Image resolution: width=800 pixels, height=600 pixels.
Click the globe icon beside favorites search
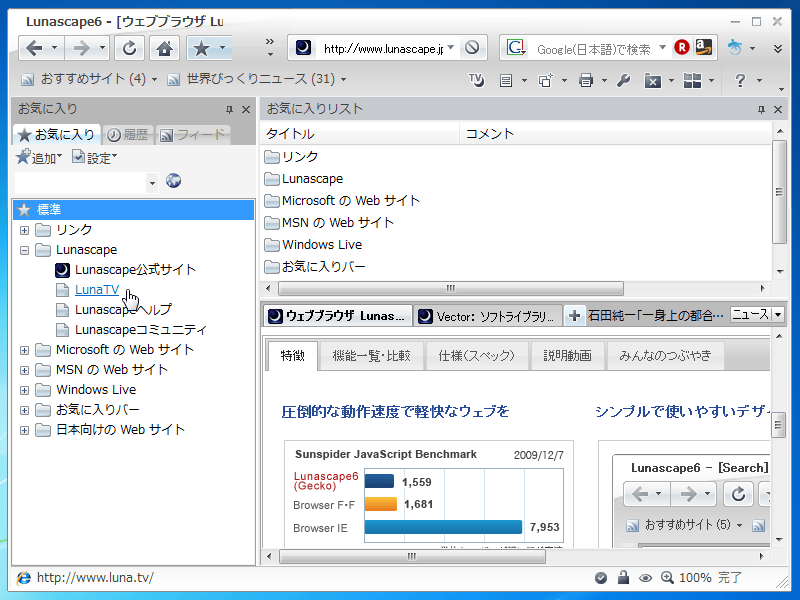pyautogui.click(x=173, y=181)
